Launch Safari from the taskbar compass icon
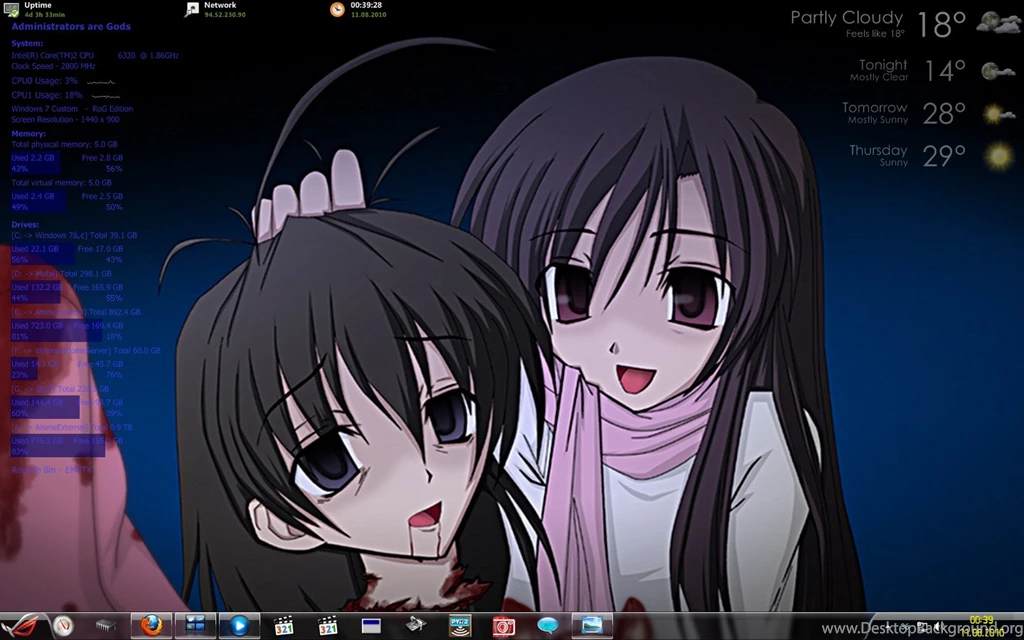Screen dimensions: 1024x640 click(x=63, y=626)
